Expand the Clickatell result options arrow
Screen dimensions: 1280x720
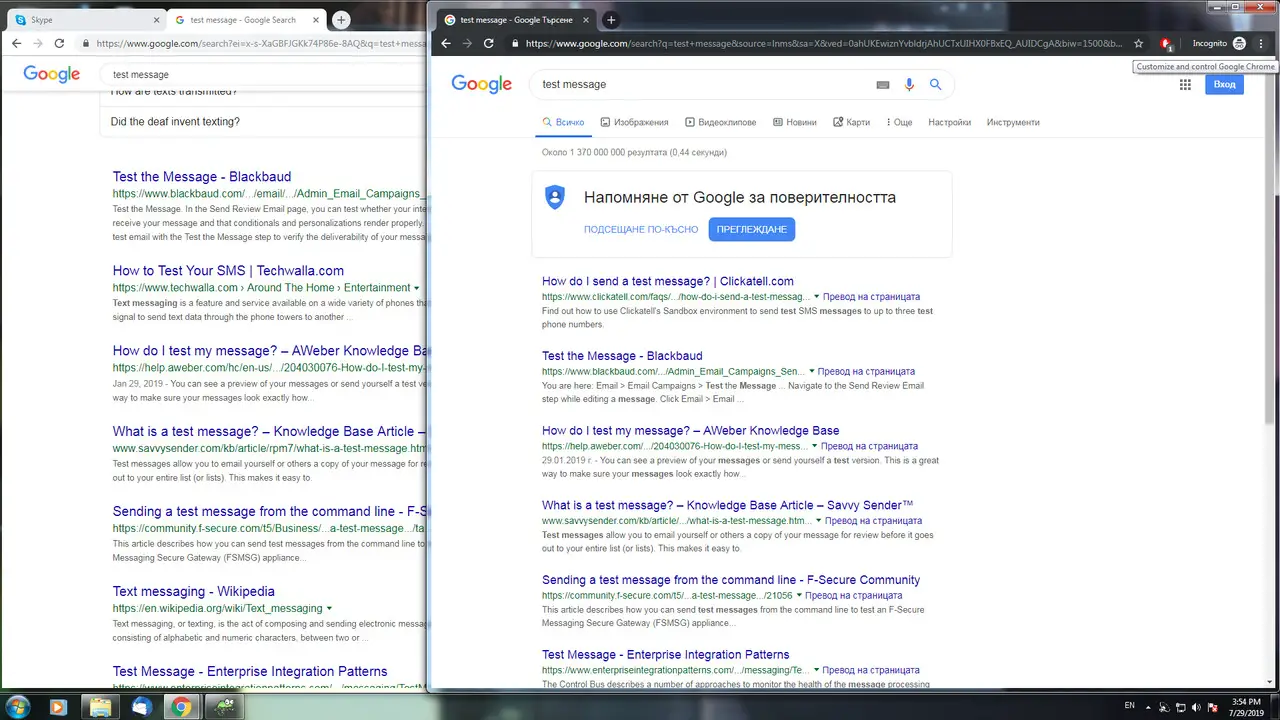(x=816, y=297)
